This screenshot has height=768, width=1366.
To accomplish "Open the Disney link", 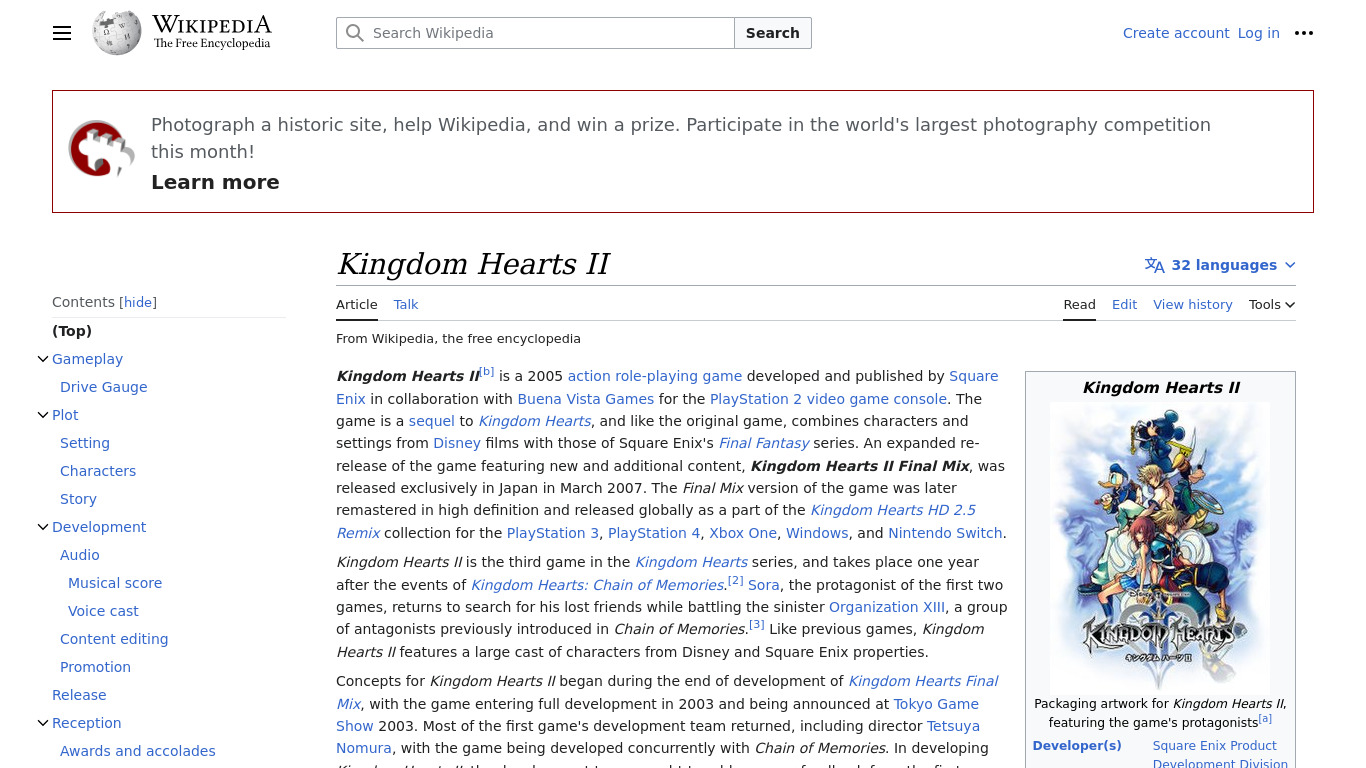I will [457, 443].
